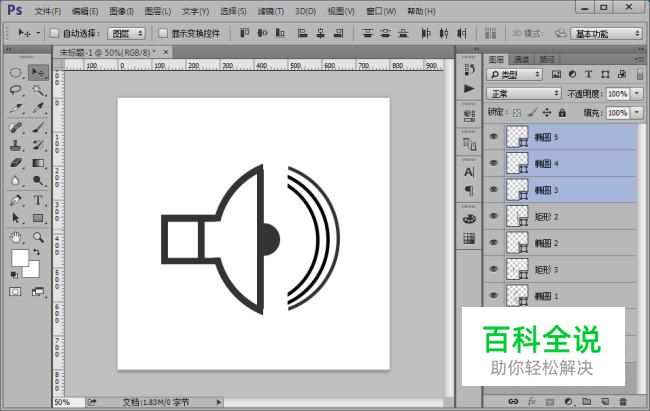Open the 编辑(E) menu

[85, 11]
